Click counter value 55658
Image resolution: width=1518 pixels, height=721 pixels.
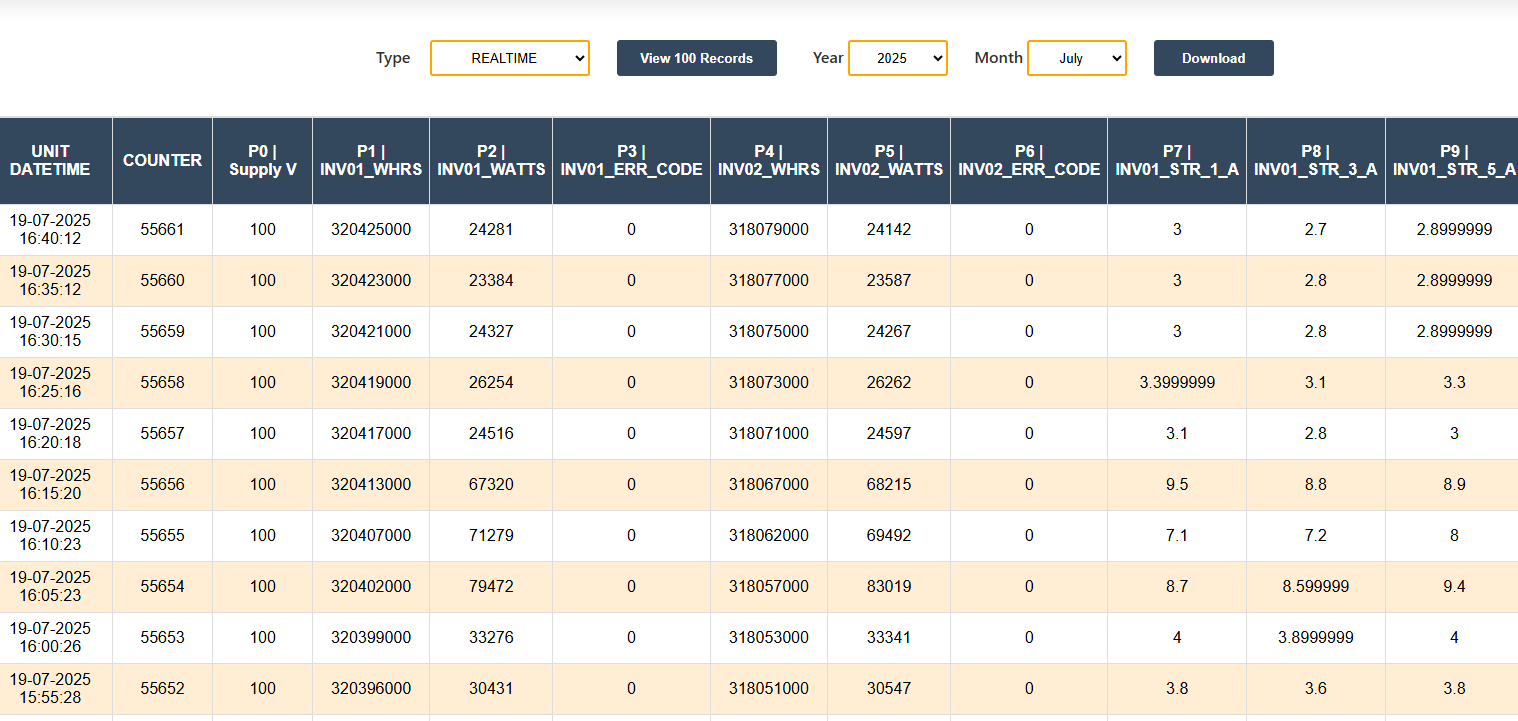(x=162, y=383)
